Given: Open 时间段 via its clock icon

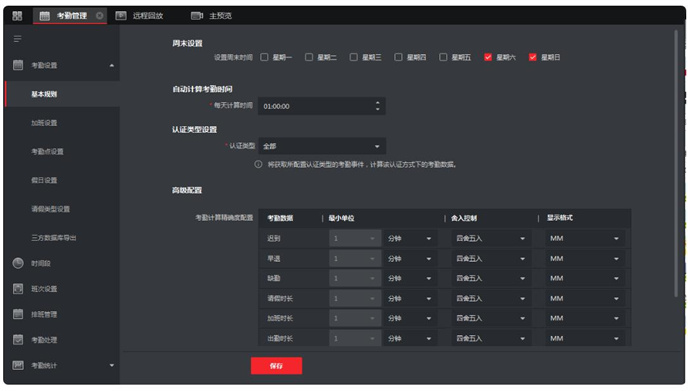Looking at the screenshot, I should pyautogui.click(x=18, y=263).
